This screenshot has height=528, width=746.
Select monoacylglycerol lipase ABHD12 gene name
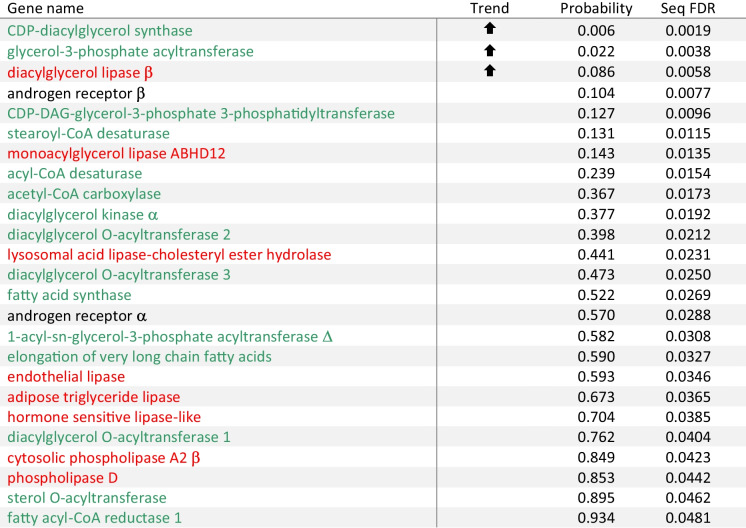(116, 153)
